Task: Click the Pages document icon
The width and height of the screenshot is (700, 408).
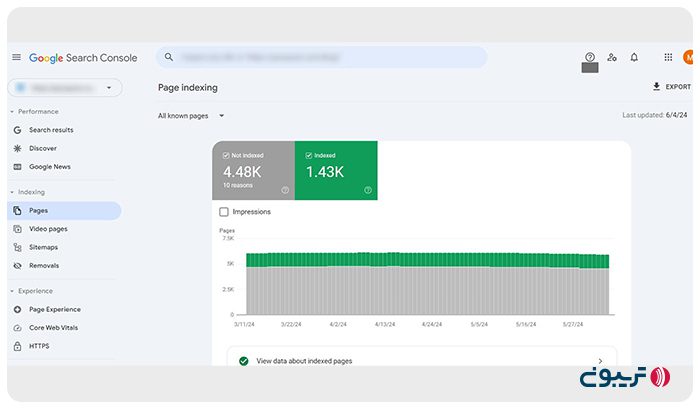Action: click(17, 211)
